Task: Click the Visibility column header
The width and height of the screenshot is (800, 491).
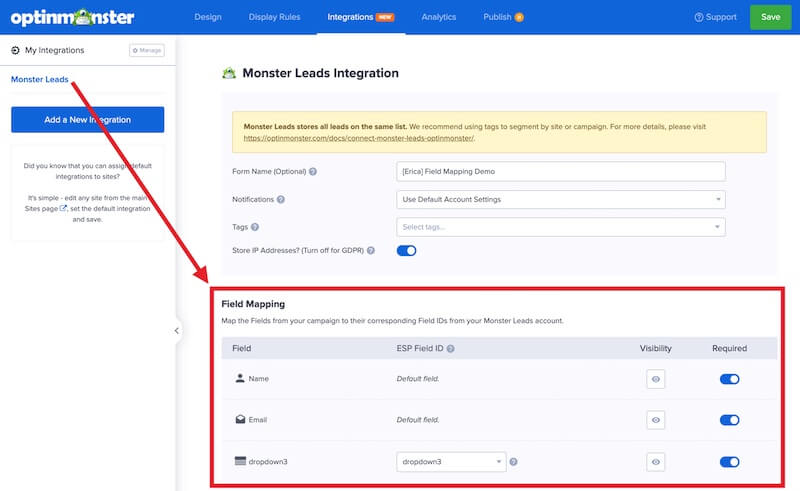Action: (x=656, y=349)
